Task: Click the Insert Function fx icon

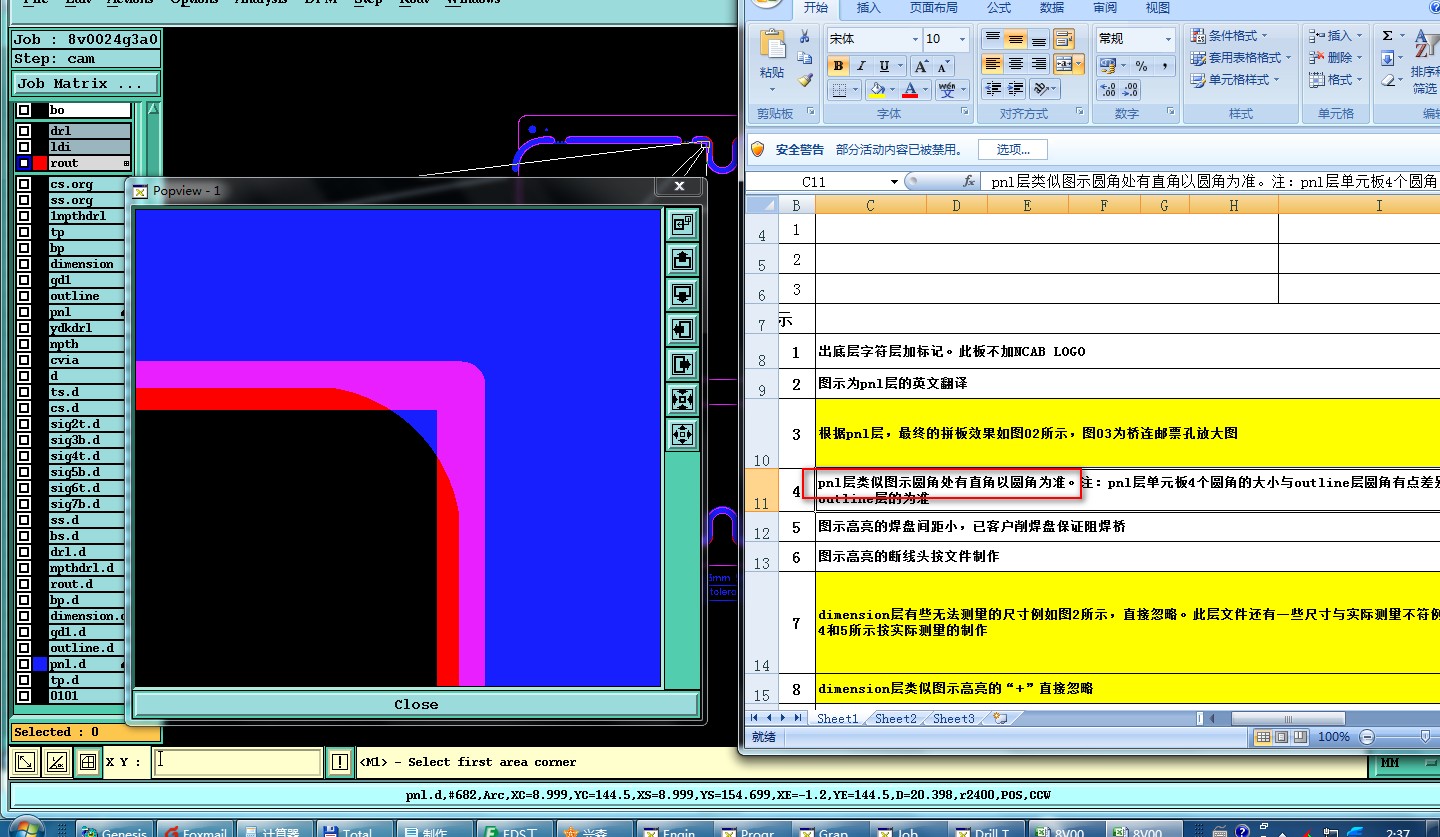Action: click(x=968, y=182)
